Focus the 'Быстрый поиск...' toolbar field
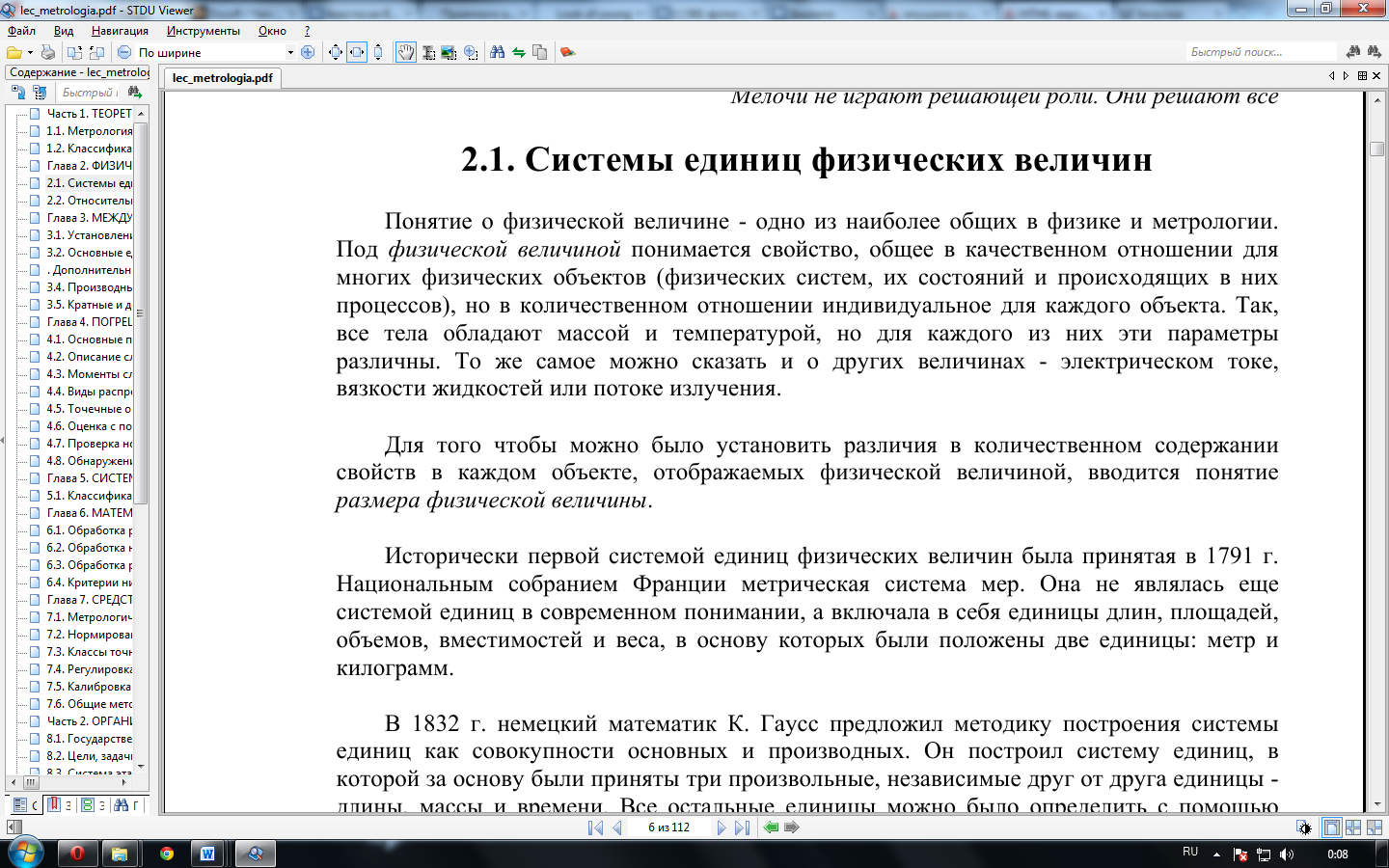This screenshot has height=868, width=1389. [1262, 52]
